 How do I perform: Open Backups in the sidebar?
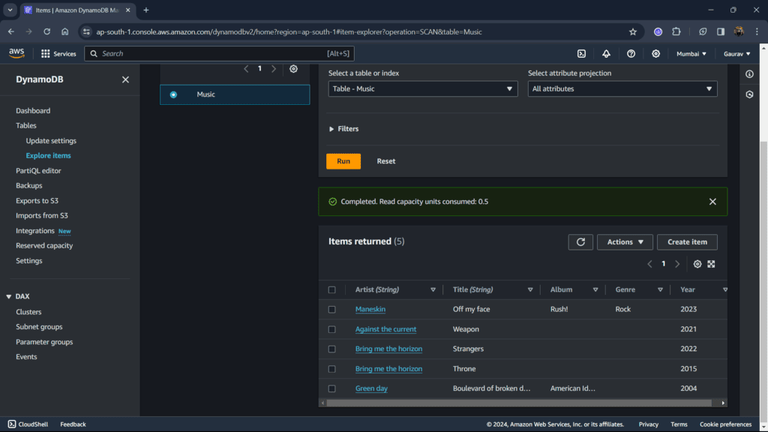[x=29, y=186]
